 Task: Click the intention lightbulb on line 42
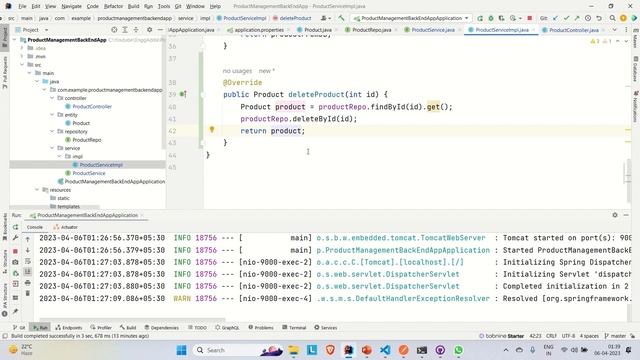point(212,129)
